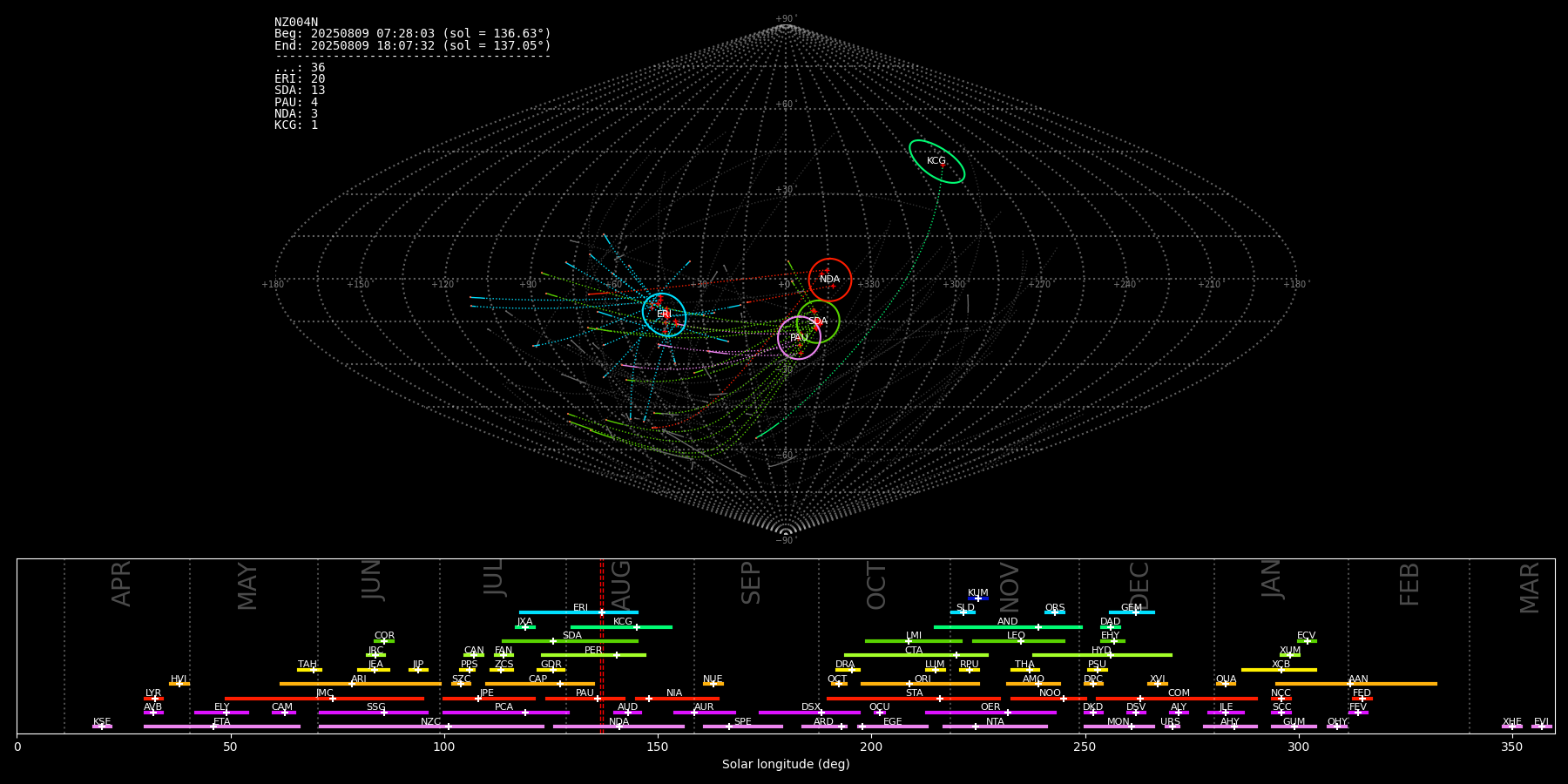Viewport: 1568px width, 784px height.
Task: Click the 'ERI: 20' count entry in legend
Action: tap(300, 79)
